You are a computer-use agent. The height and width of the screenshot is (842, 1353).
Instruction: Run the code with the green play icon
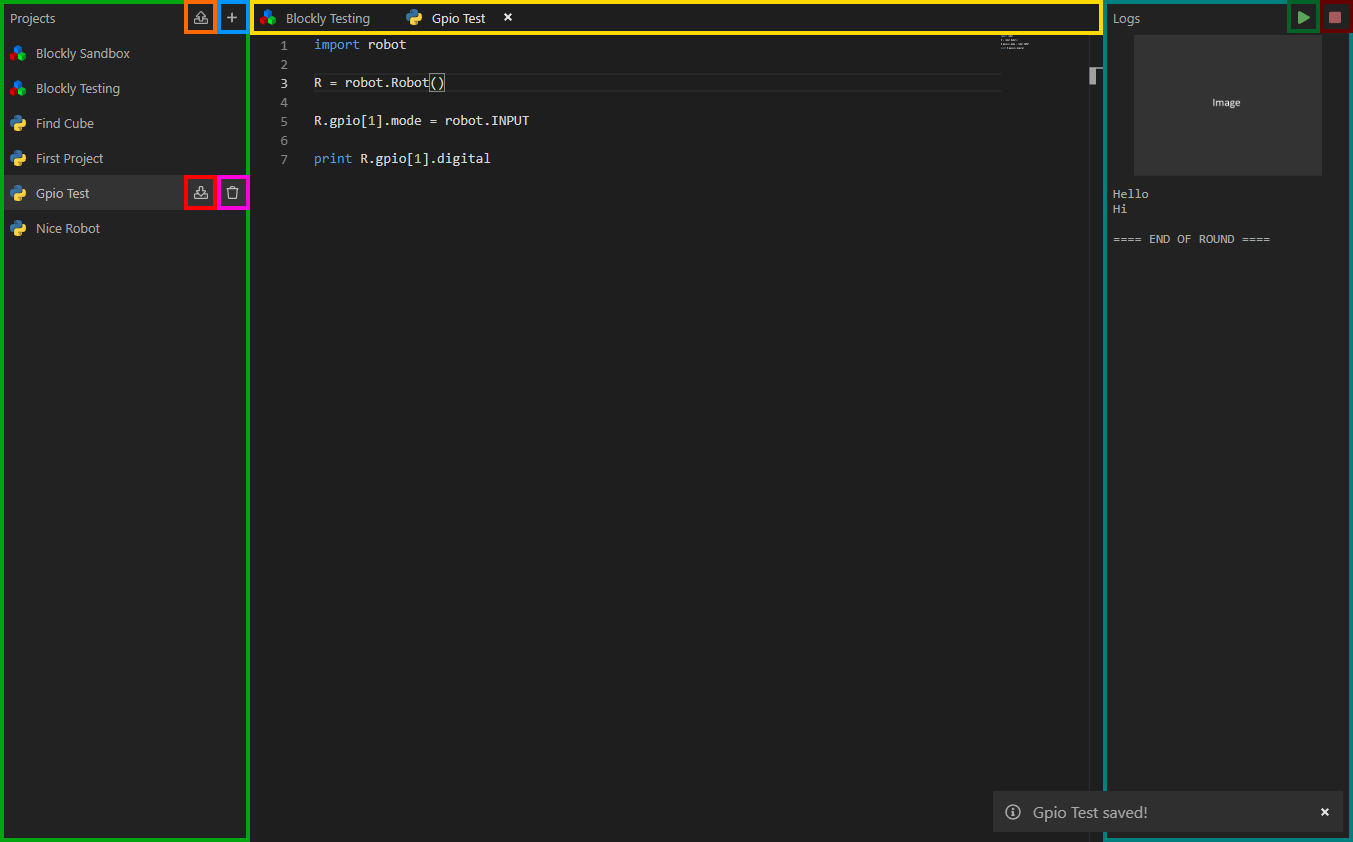tap(1303, 17)
